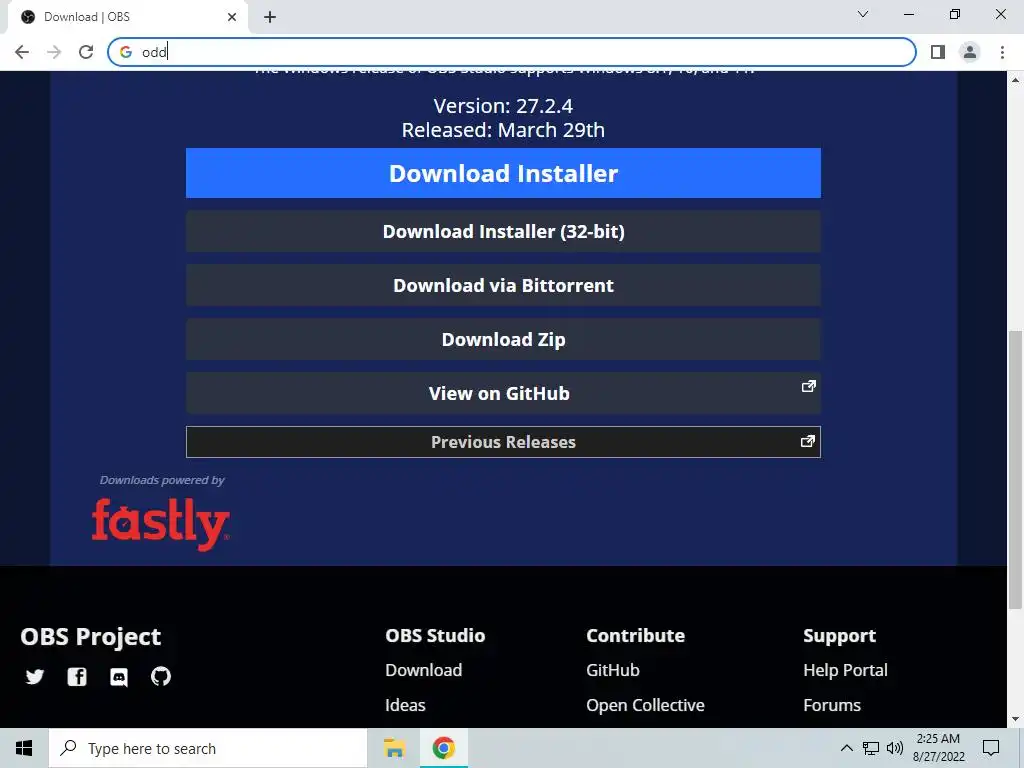Open File Explorer from taskbar
1024x768 pixels.
[394, 748]
